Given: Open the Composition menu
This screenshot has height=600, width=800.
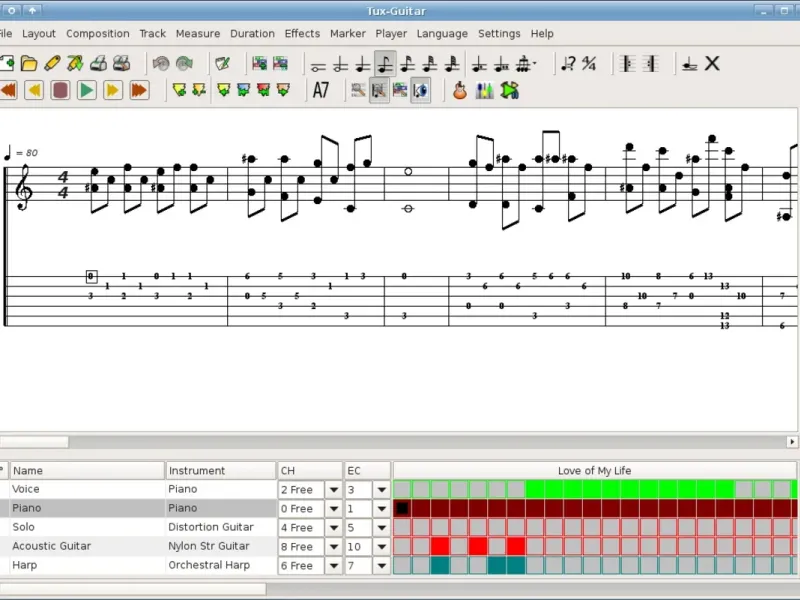Looking at the screenshot, I should tap(97, 34).
